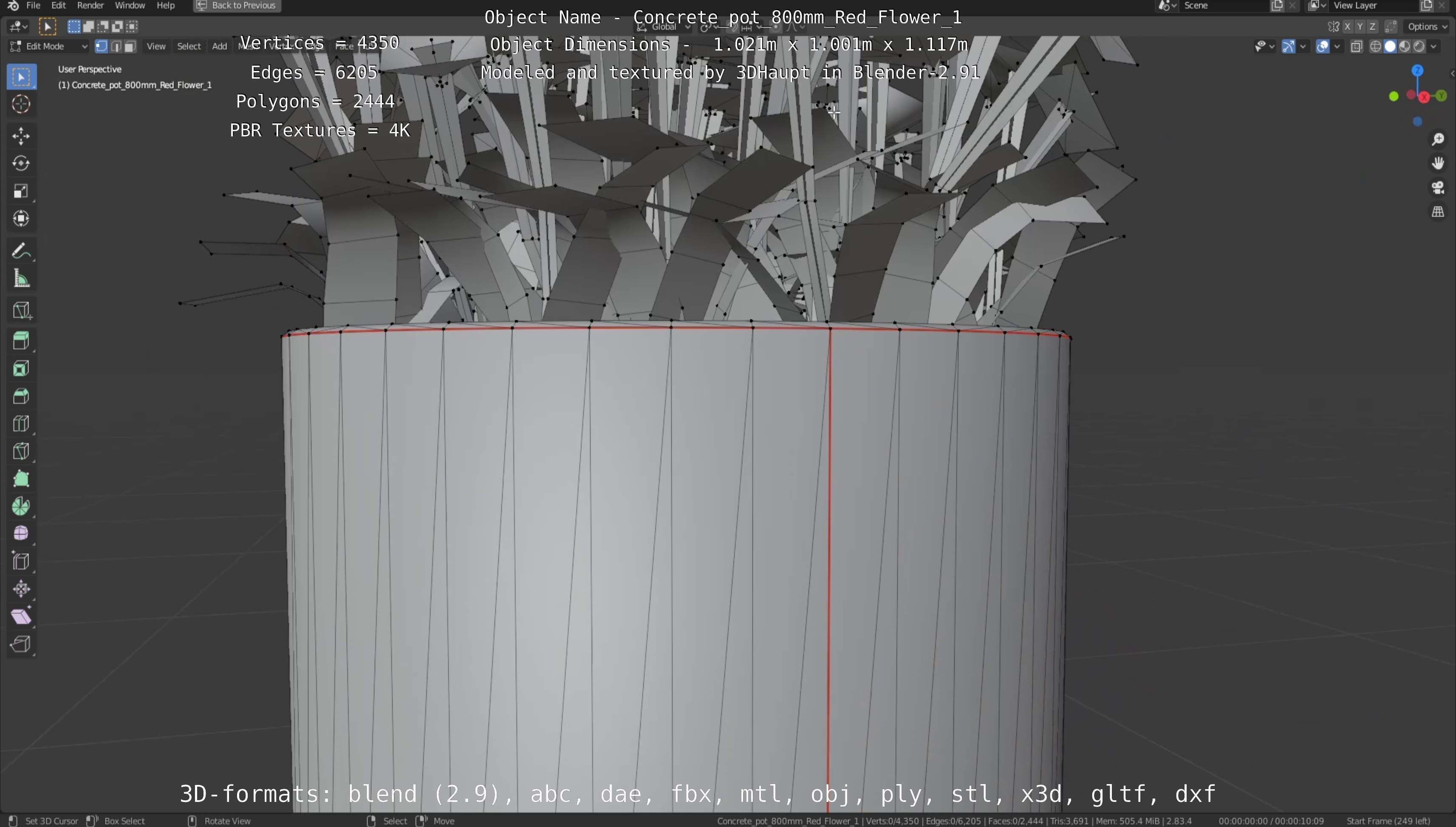Click the blue Z axis gizmo handle
Viewport: 1456px width, 827px height.
pyautogui.click(x=1417, y=71)
